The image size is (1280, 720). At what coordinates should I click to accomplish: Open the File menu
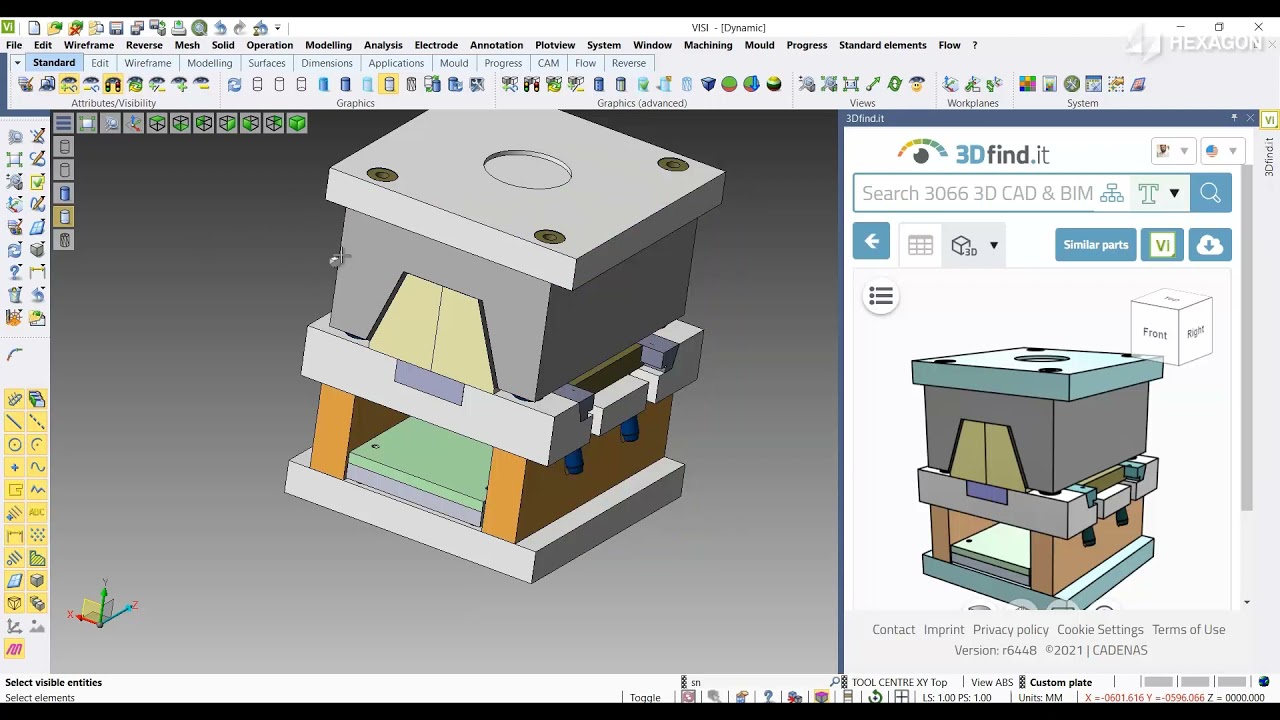pos(14,45)
